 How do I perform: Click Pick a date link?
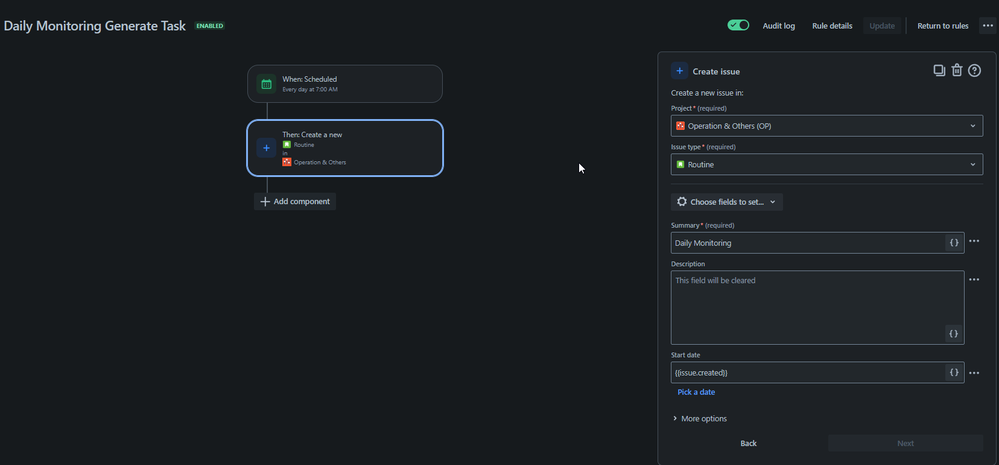click(x=696, y=392)
